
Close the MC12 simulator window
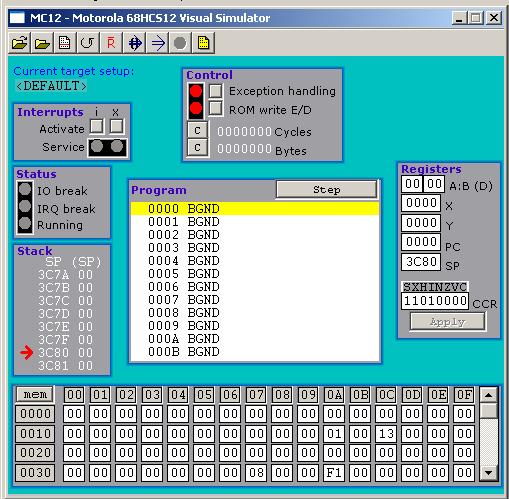click(494, 18)
